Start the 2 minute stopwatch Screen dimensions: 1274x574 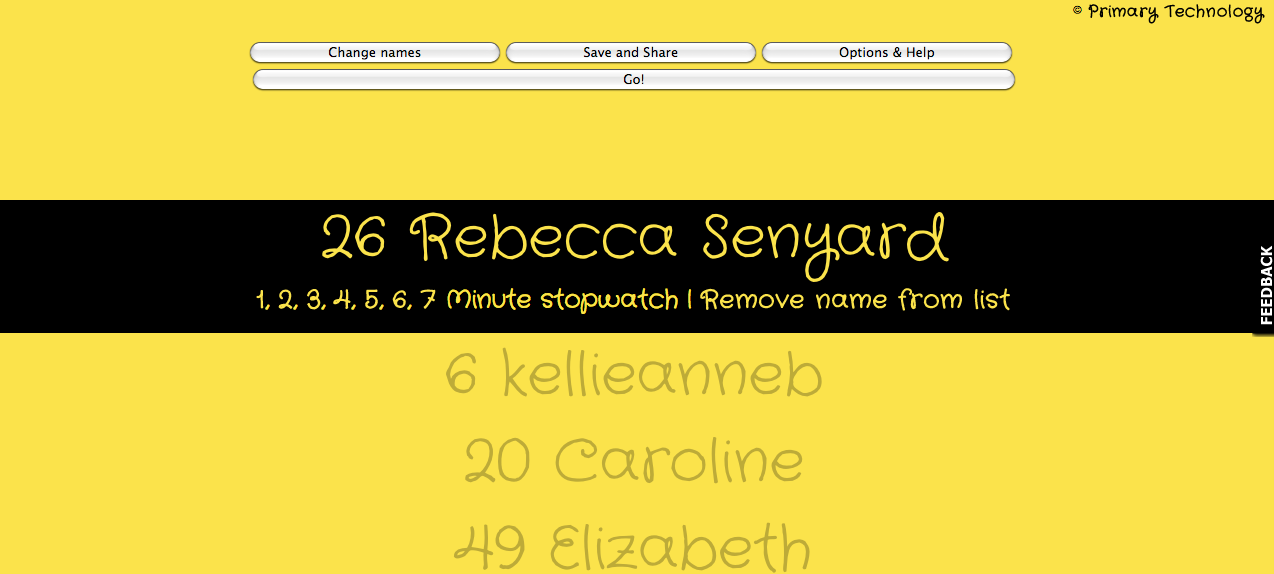[x=288, y=300]
